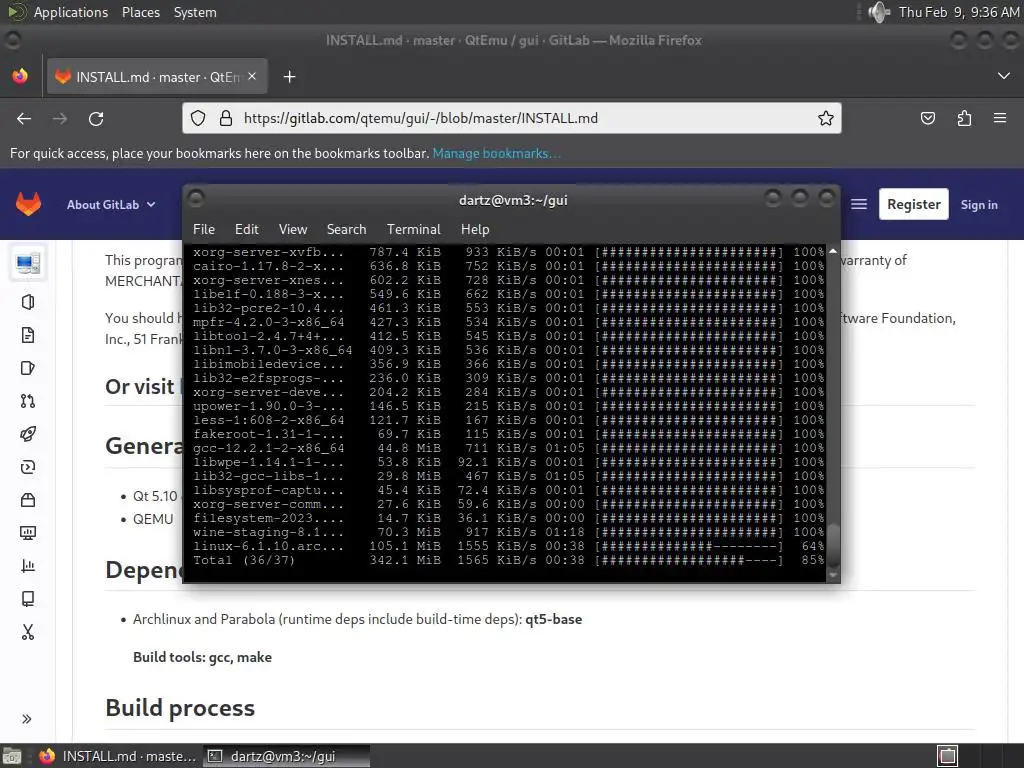Open the terminal View menu
Image resolution: width=1024 pixels, height=768 pixels.
pyautogui.click(x=293, y=229)
